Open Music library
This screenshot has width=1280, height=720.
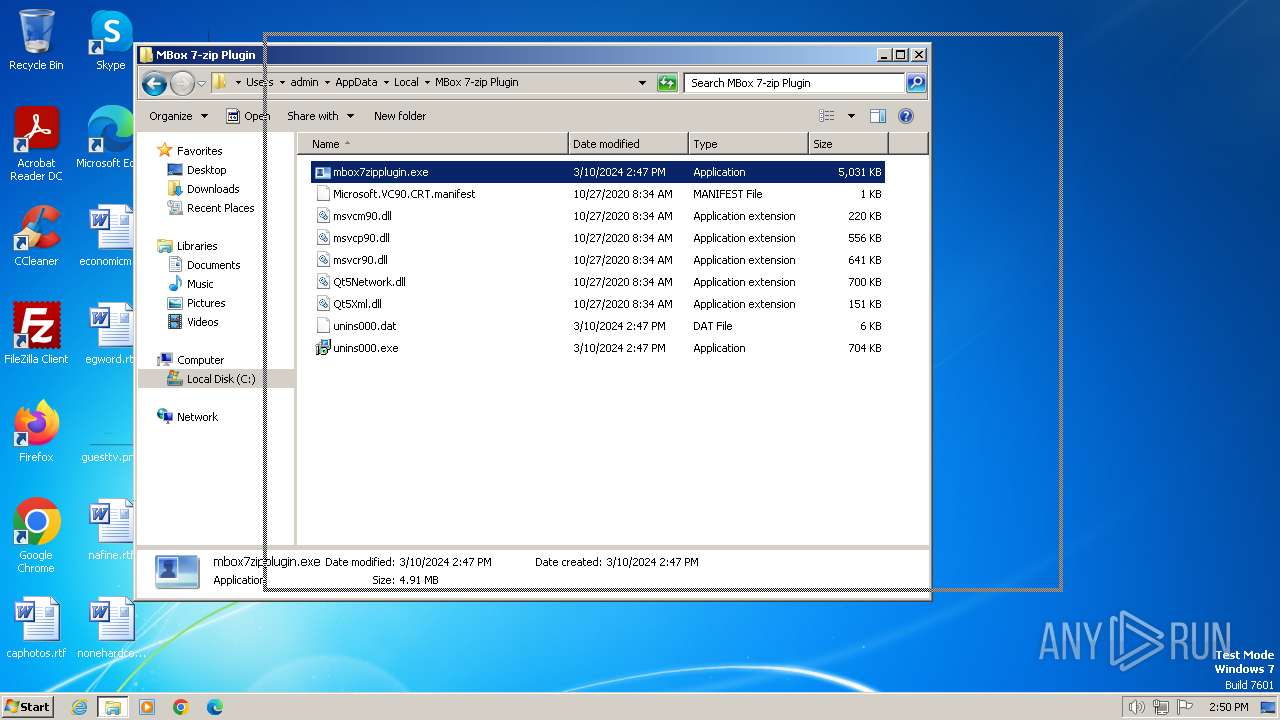[x=200, y=284]
